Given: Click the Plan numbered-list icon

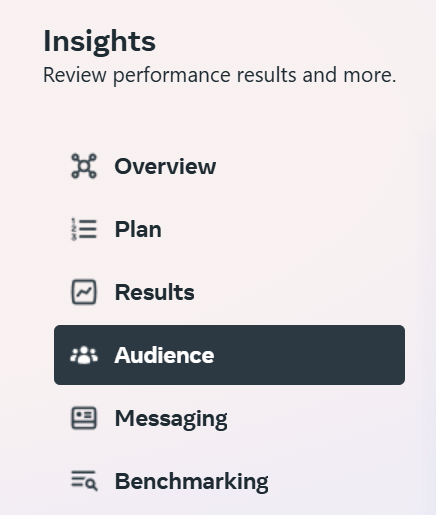Looking at the screenshot, I should pyautogui.click(x=84, y=229).
